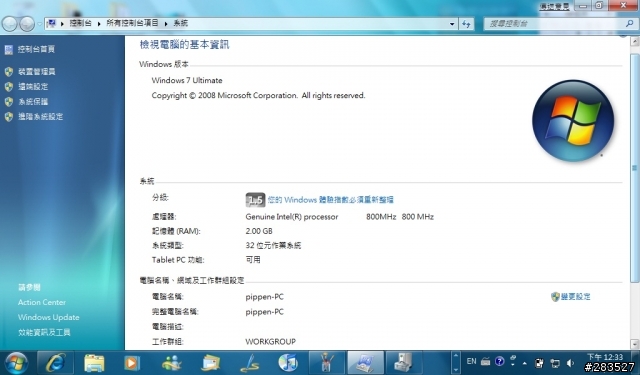Click the EN language indicator
This screenshot has height=375, width=640.
click(471, 361)
